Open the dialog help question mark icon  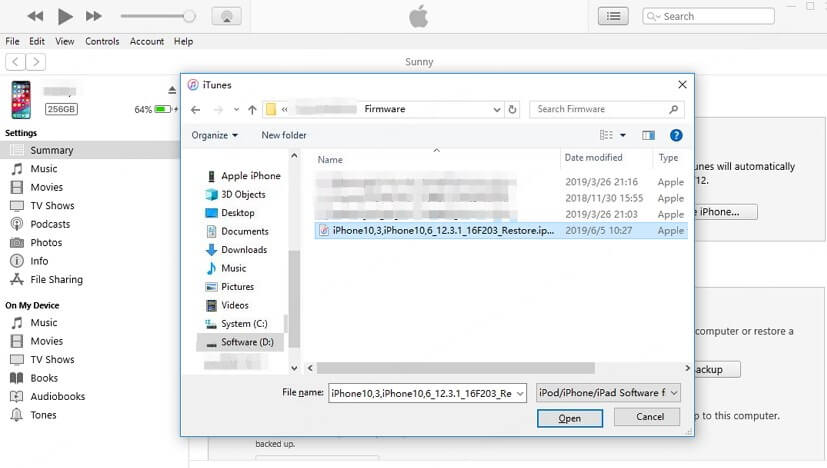tap(676, 135)
